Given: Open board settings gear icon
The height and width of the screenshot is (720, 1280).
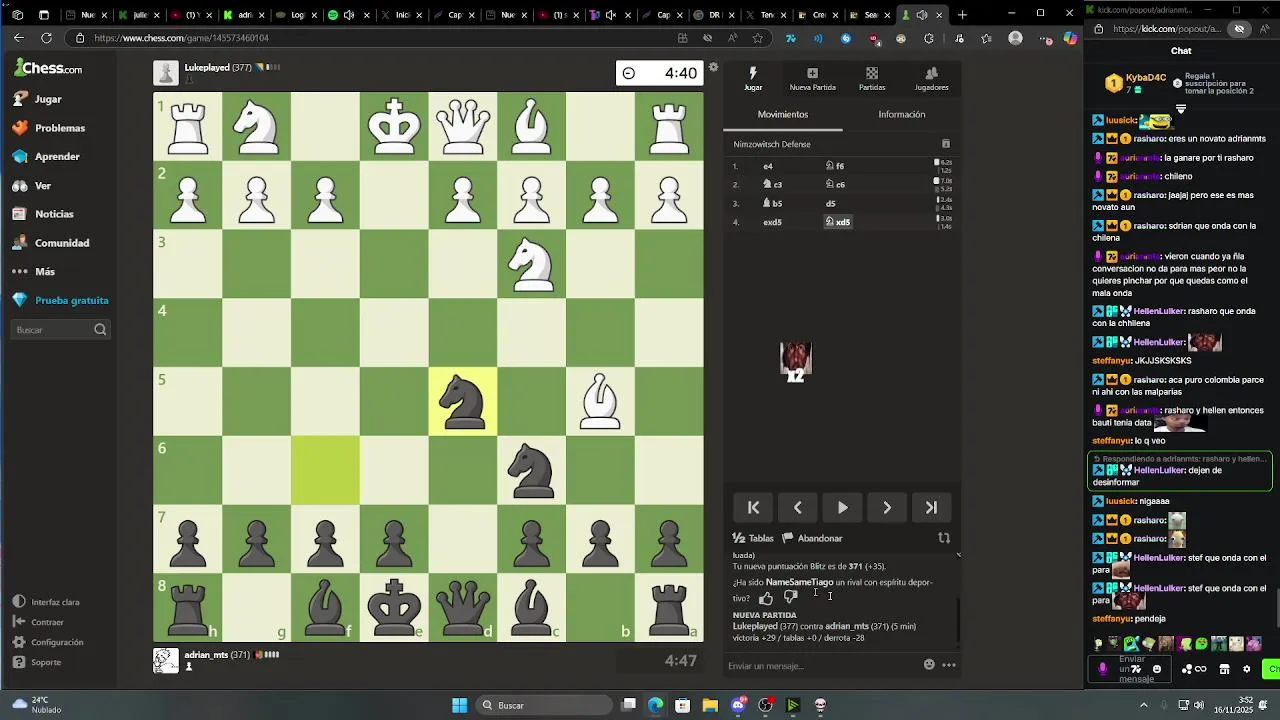Looking at the screenshot, I should tap(713, 67).
